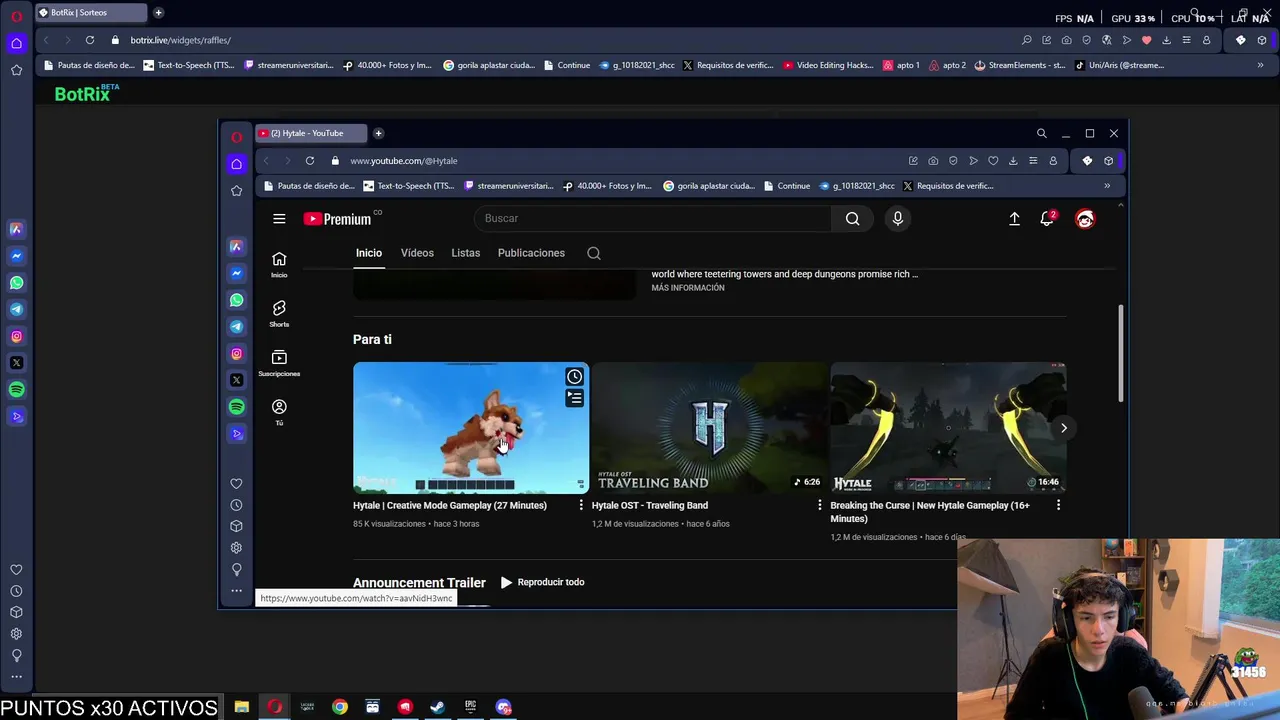Open Breaking the Curse gameplay title

(930, 512)
